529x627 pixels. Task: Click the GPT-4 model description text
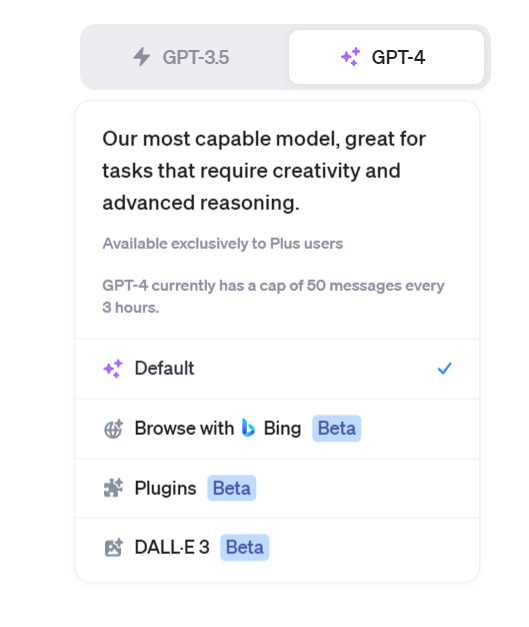[x=264, y=171]
